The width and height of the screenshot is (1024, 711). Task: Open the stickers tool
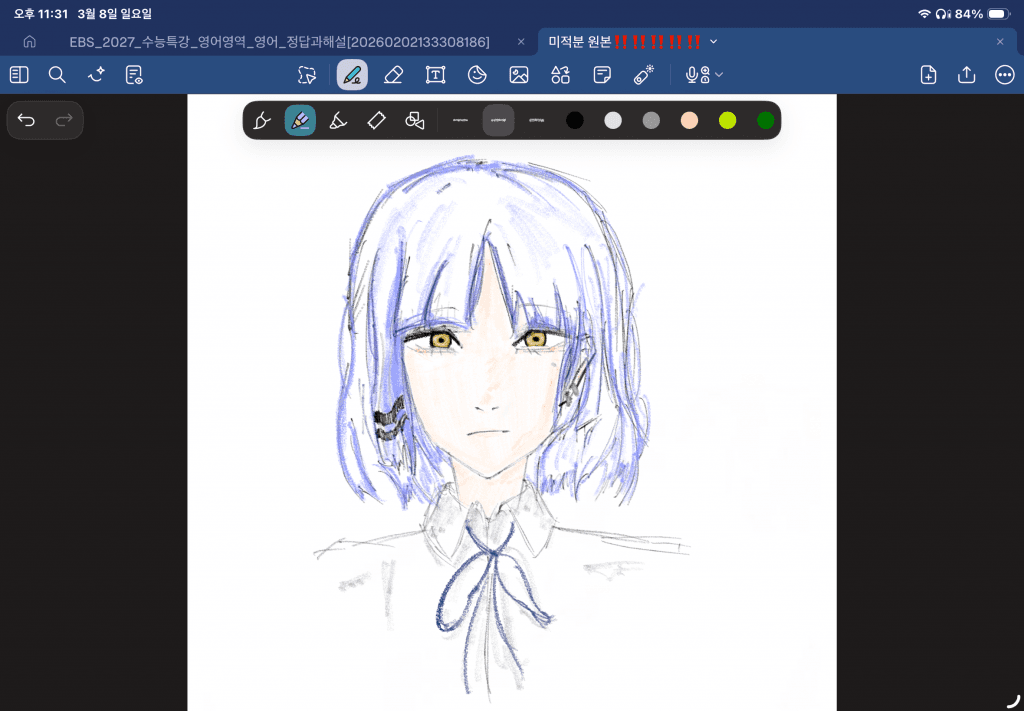click(x=477, y=75)
